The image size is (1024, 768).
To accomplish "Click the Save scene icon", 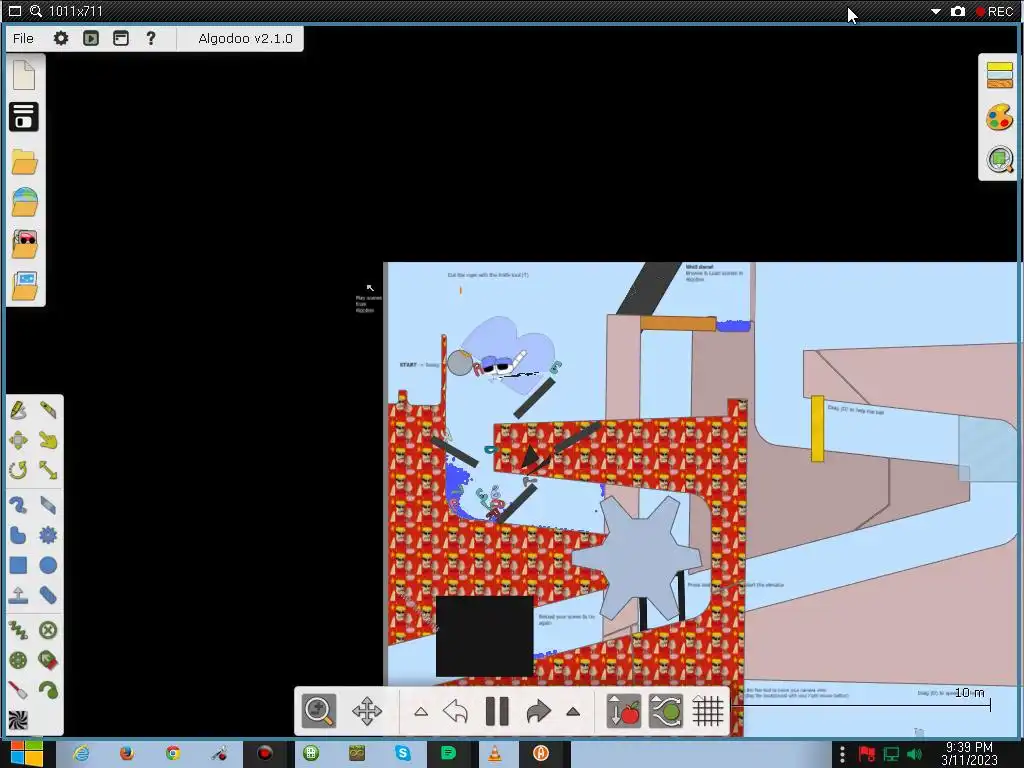I will tap(24, 116).
